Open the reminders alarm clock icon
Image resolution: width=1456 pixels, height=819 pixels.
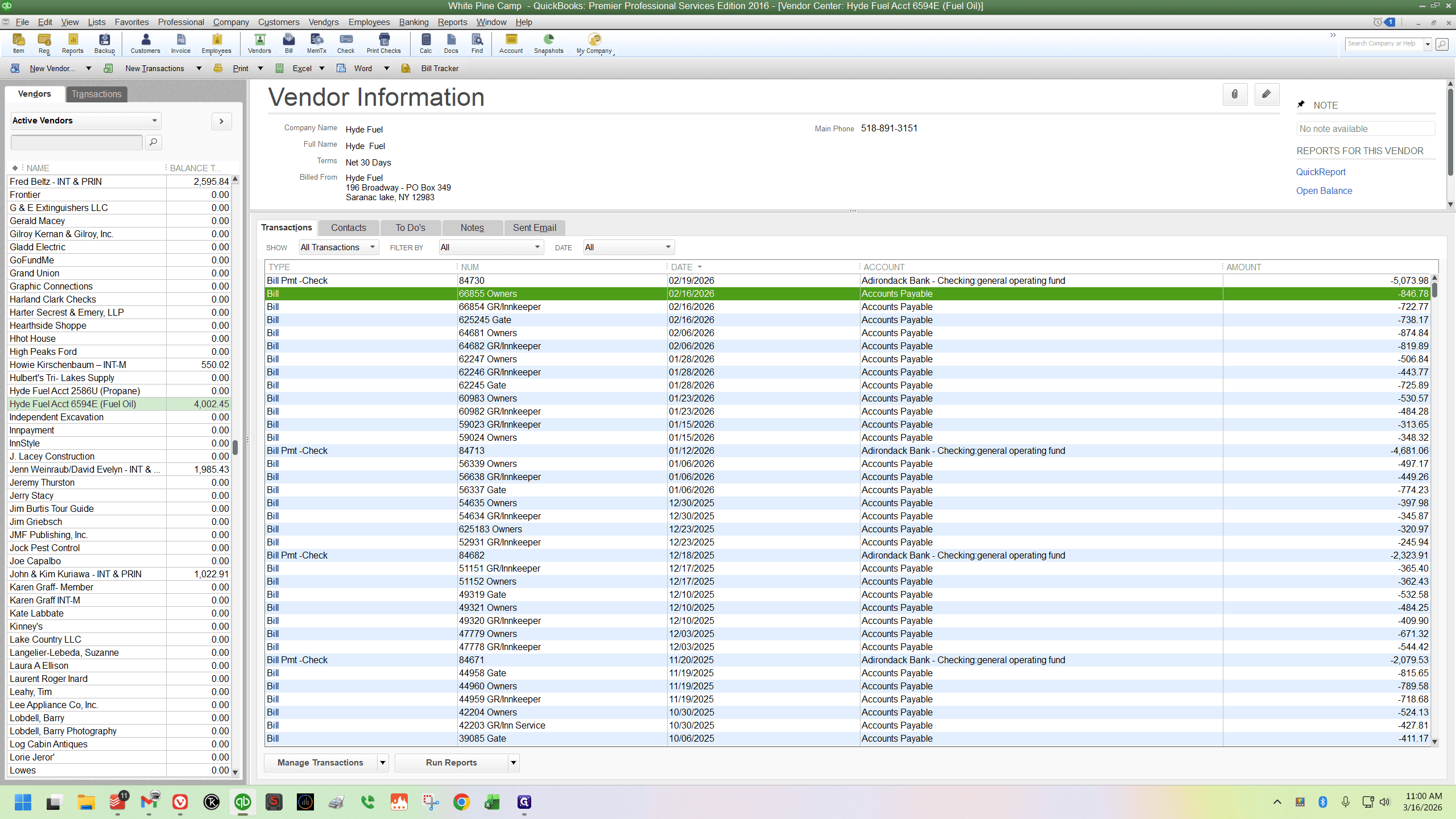(1377, 22)
